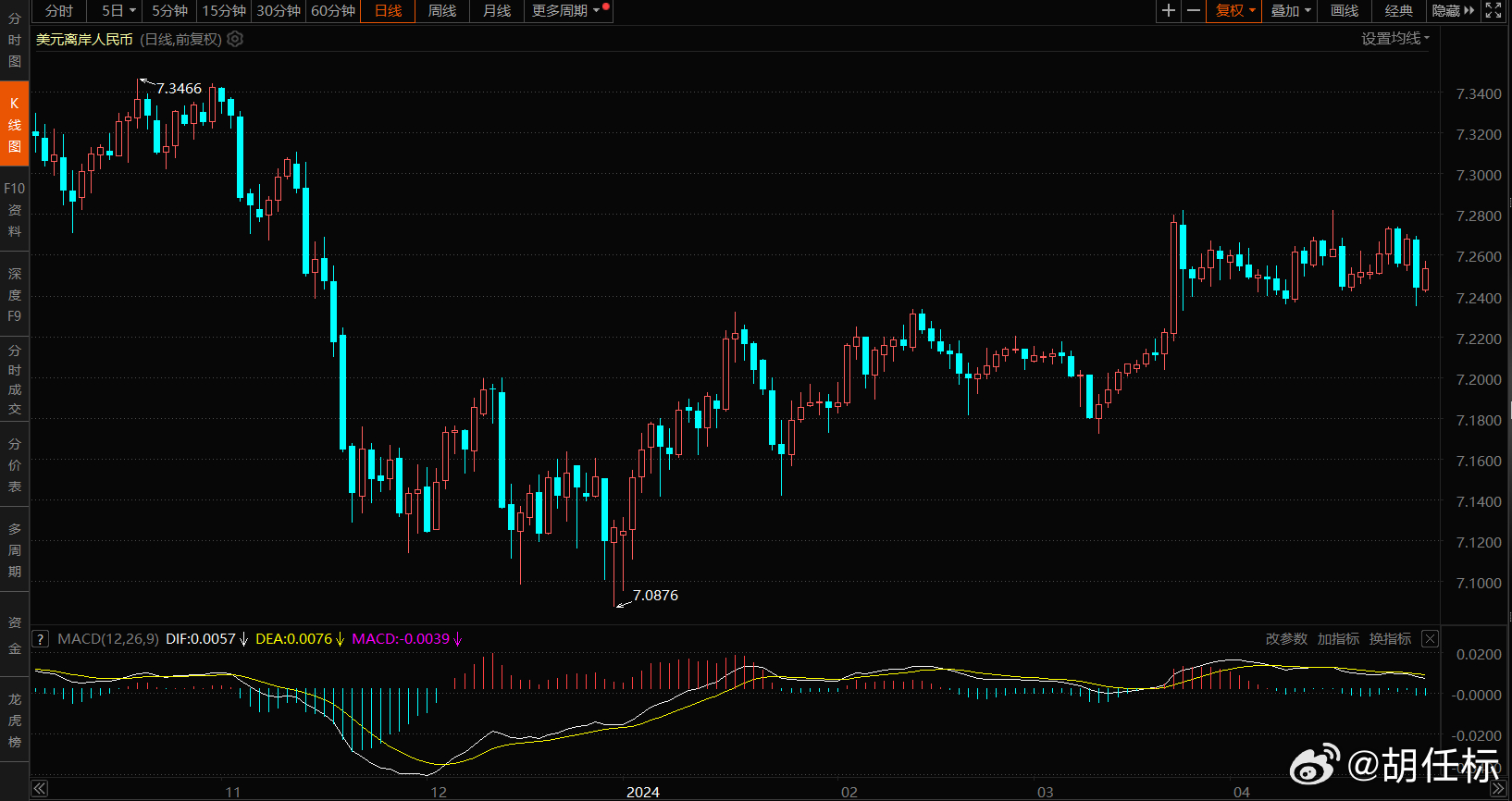Screen dimensions: 1512x801
Task: Click the MACD:-0.0039 value
Action: [x=401, y=639]
